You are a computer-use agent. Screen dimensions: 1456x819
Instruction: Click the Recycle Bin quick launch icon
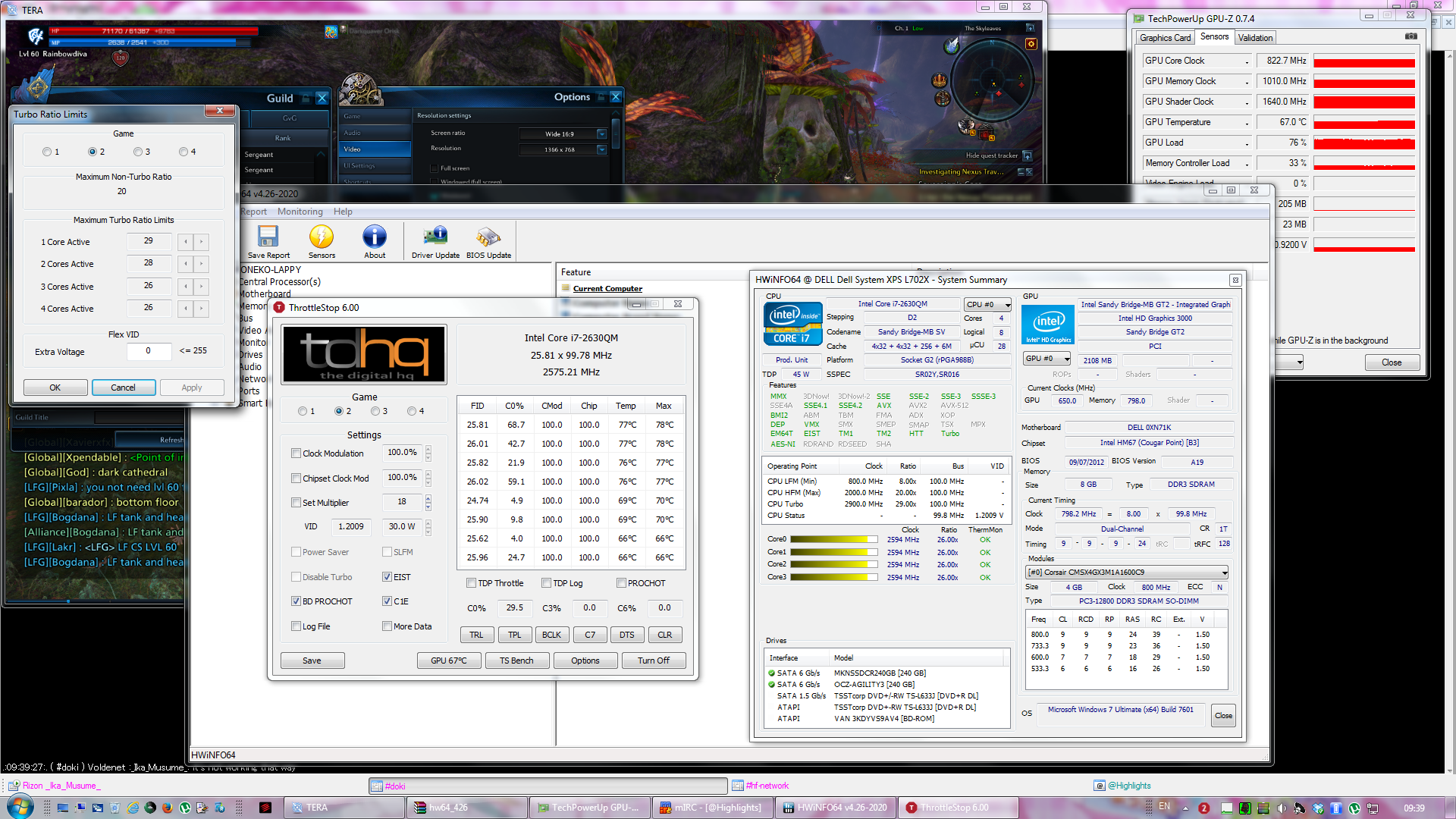tap(115, 808)
